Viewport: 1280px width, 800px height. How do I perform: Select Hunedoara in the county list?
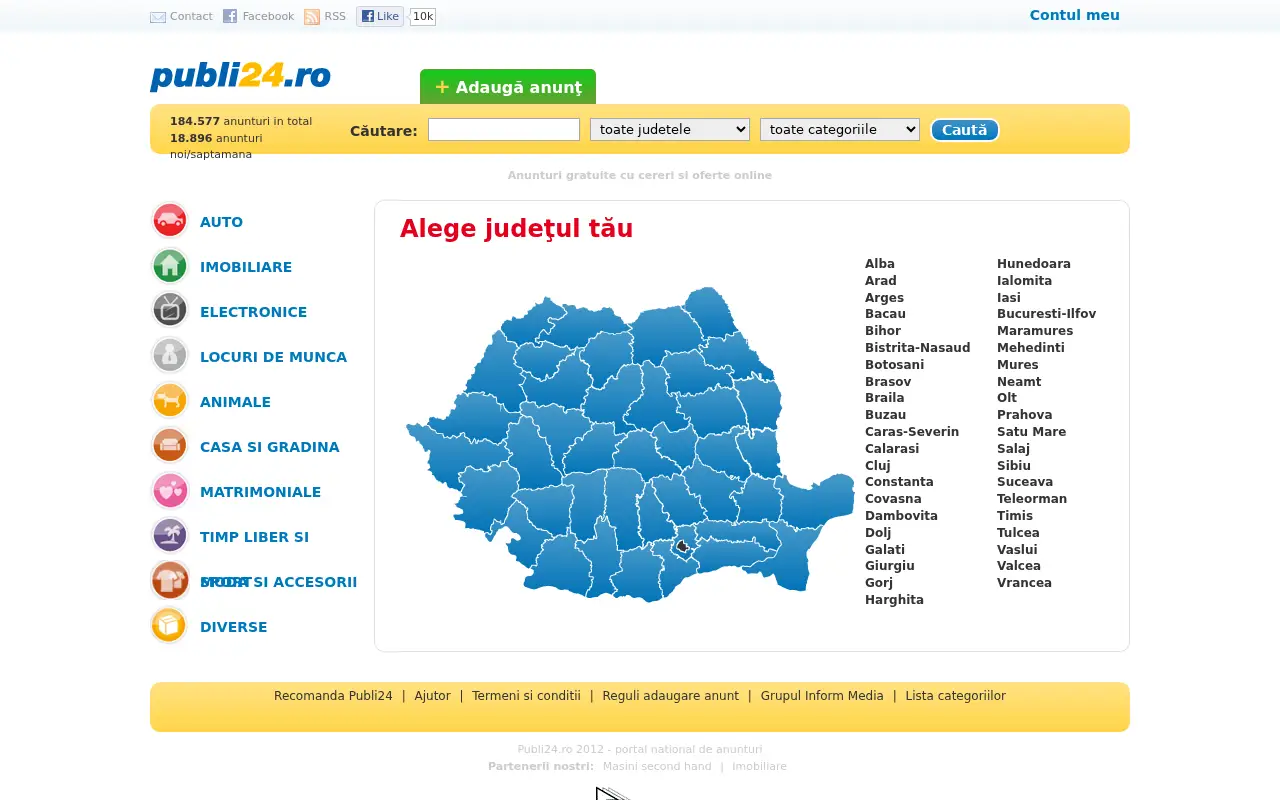(x=1034, y=264)
